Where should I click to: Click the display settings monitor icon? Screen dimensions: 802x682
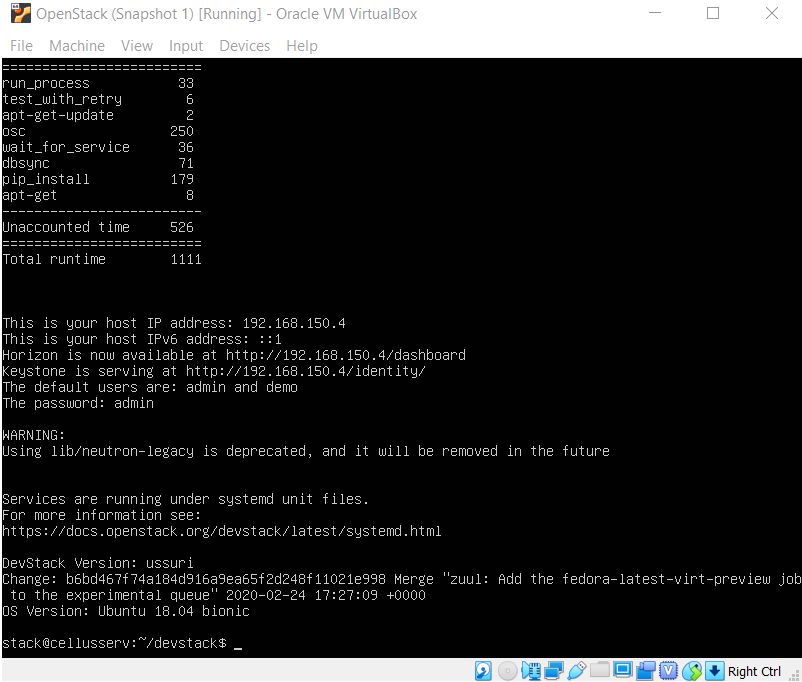click(623, 671)
